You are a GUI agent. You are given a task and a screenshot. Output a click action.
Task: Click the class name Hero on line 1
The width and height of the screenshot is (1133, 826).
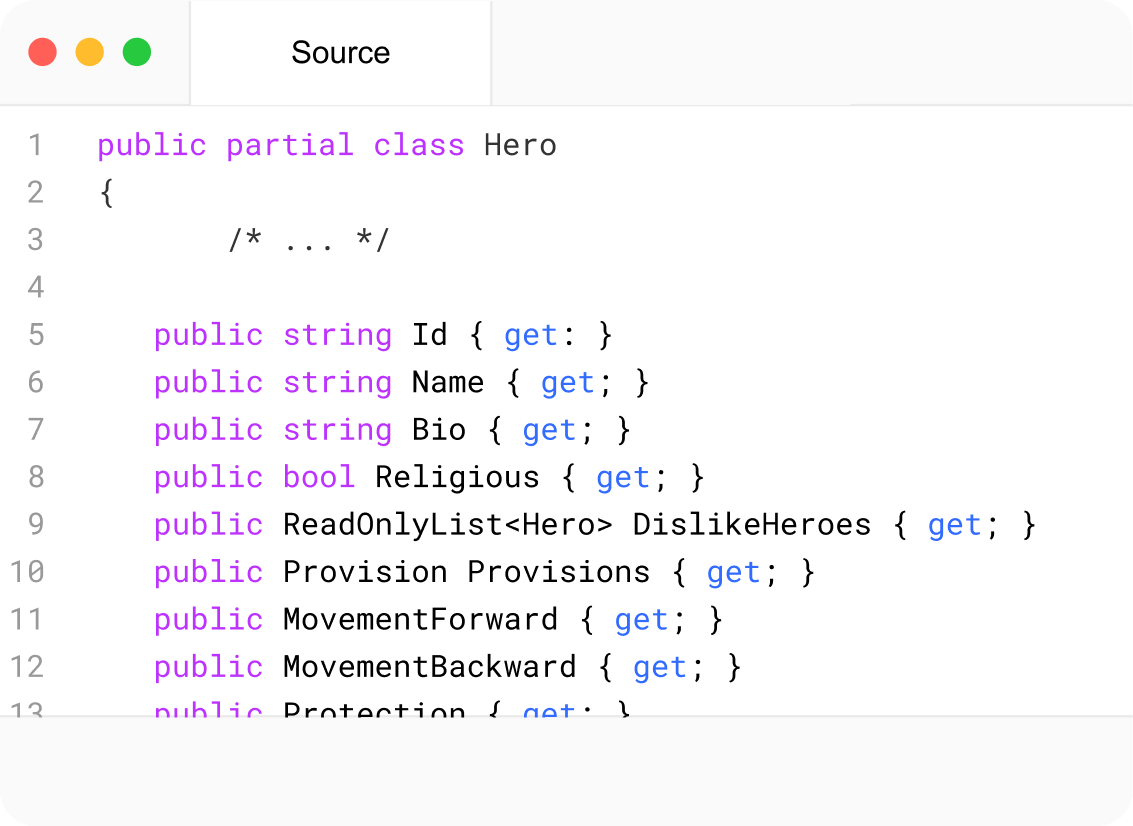tap(520, 145)
